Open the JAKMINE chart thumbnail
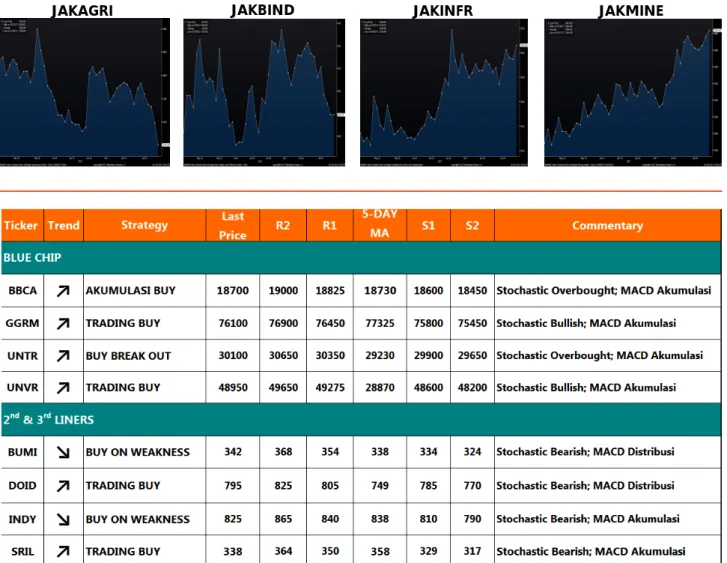This screenshot has width=727, height=563. pos(633,92)
